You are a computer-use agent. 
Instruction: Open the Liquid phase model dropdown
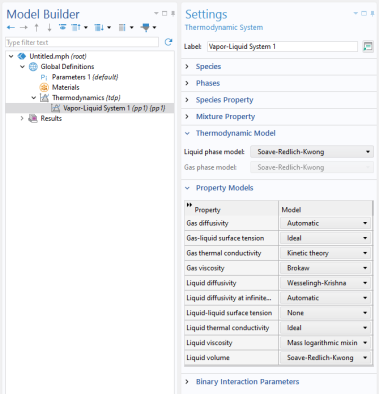point(312,152)
